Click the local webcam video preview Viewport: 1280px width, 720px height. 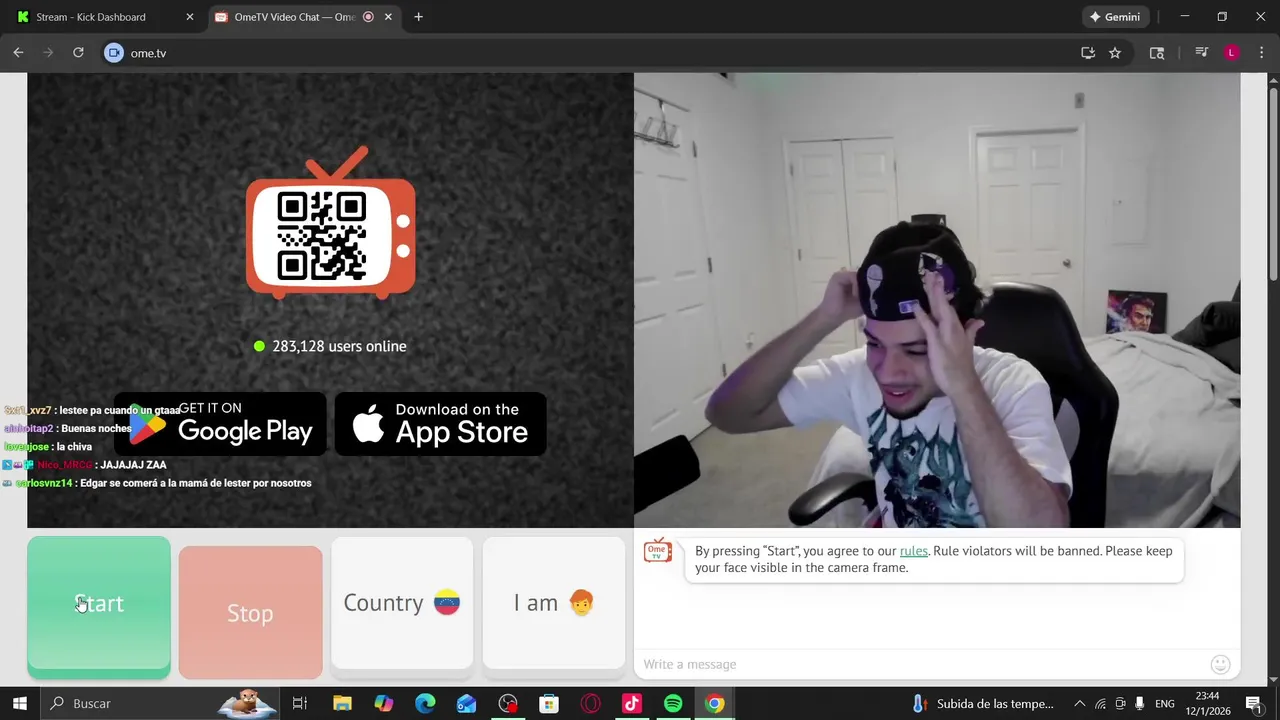coord(937,300)
